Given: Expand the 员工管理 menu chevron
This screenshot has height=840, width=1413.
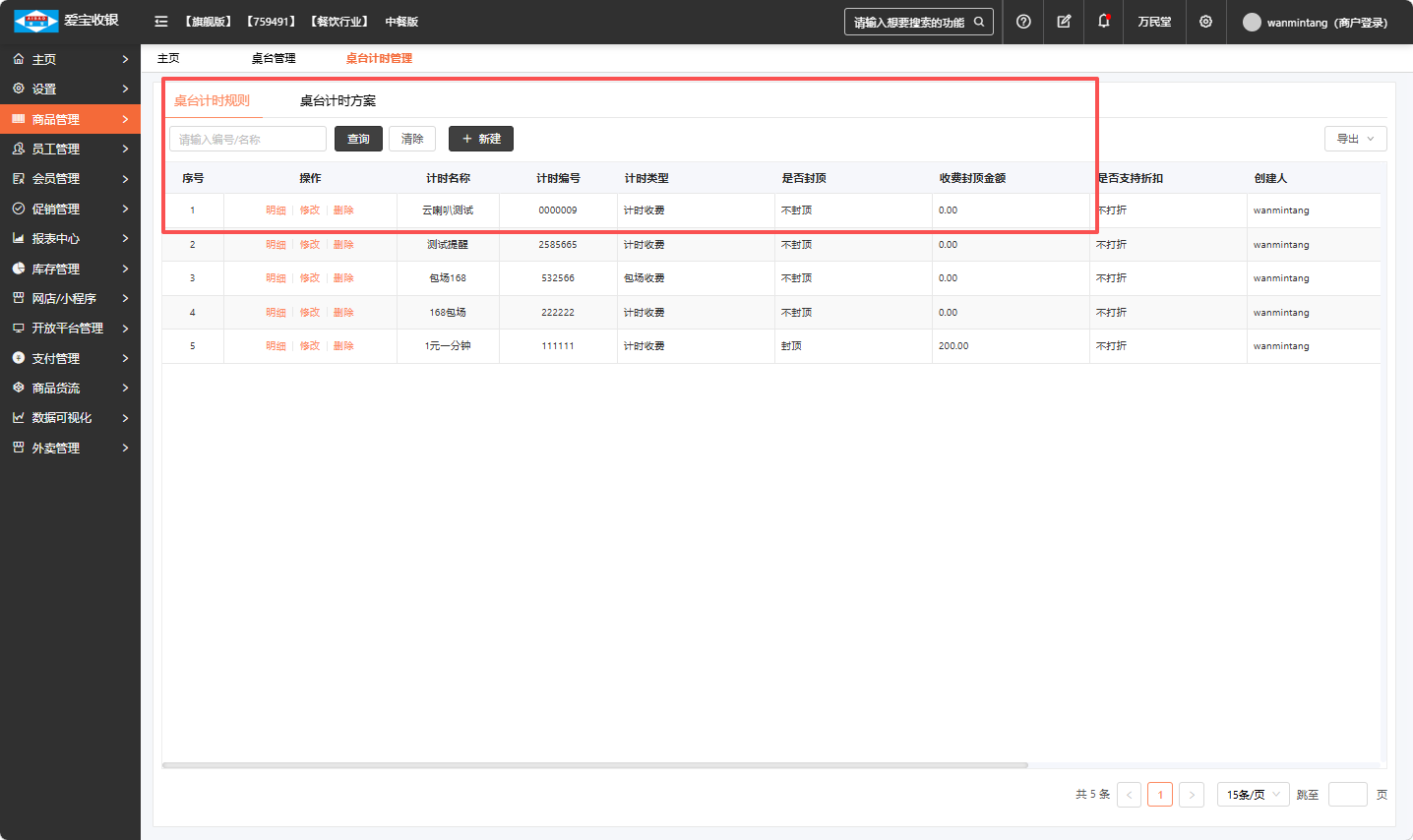Looking at the screenshot, I should pyautogui.click(x=125, y=149).
